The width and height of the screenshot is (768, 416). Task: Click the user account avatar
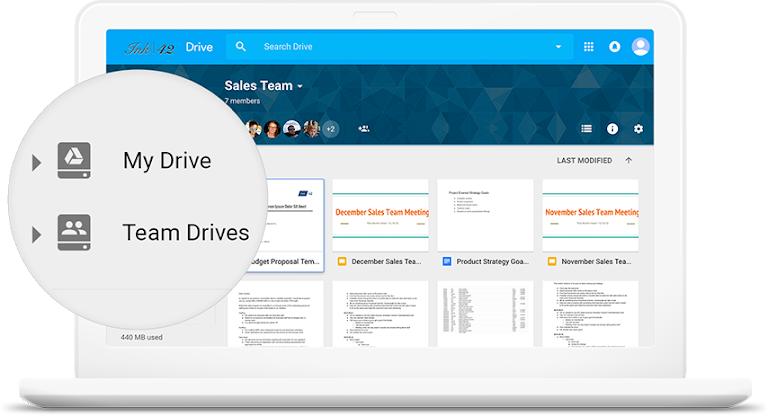(641, 47)
